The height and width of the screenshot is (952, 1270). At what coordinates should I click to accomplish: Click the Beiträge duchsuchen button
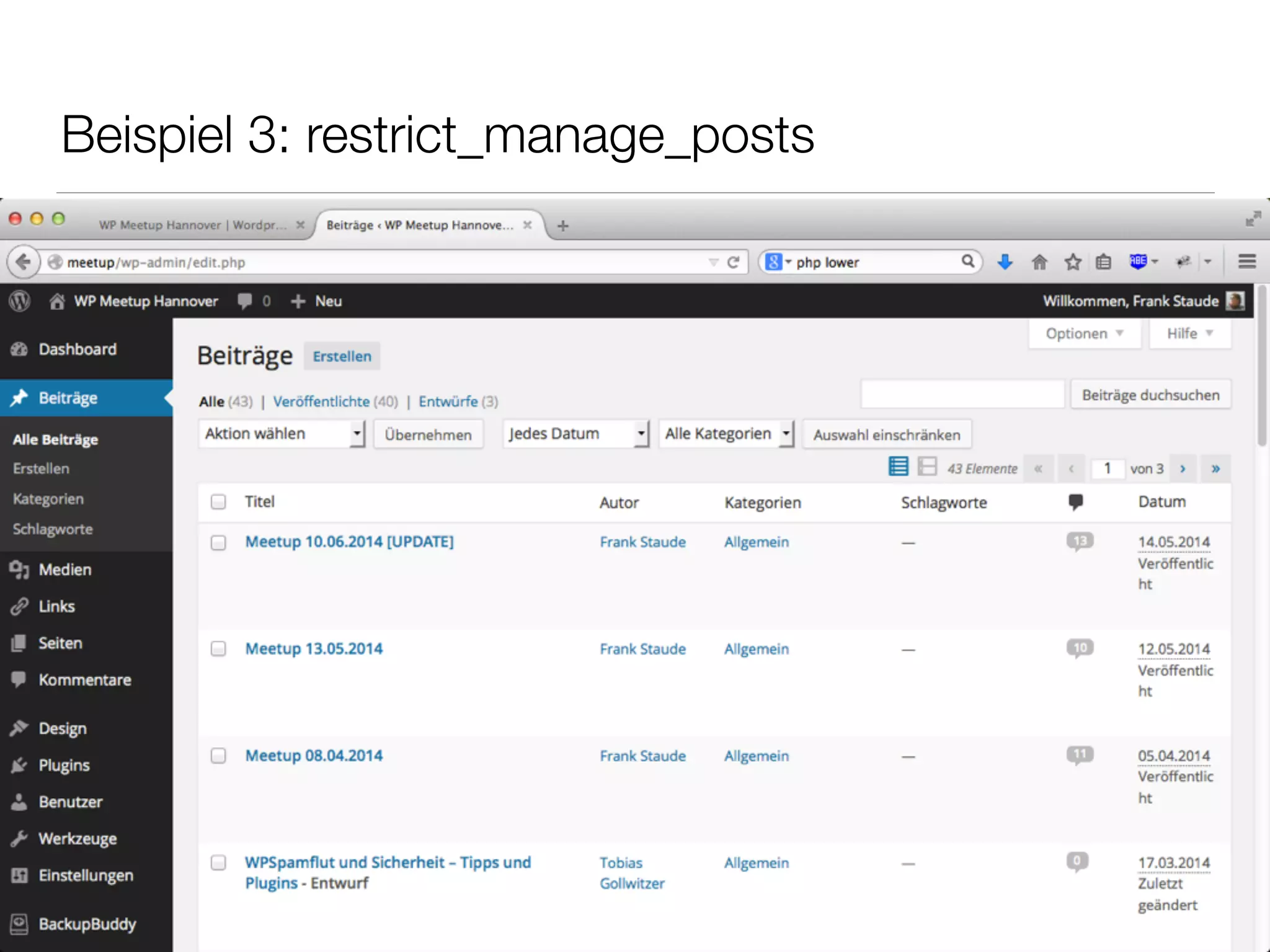pyautogui.click(x=1151, y=395)
